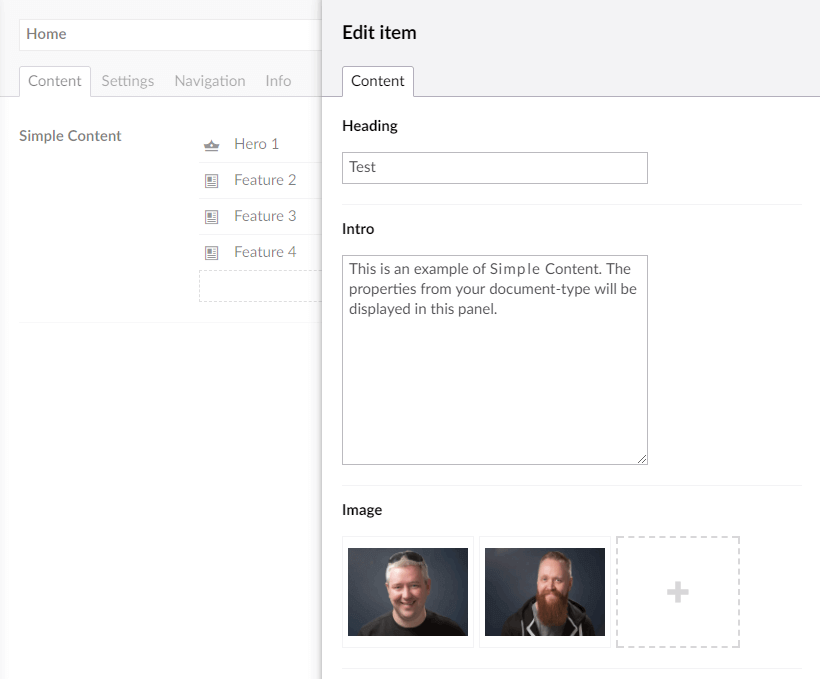Viewport: 820px width, 679px height.
Task: Click the article icon beside Feature 4
Action: 211,253
